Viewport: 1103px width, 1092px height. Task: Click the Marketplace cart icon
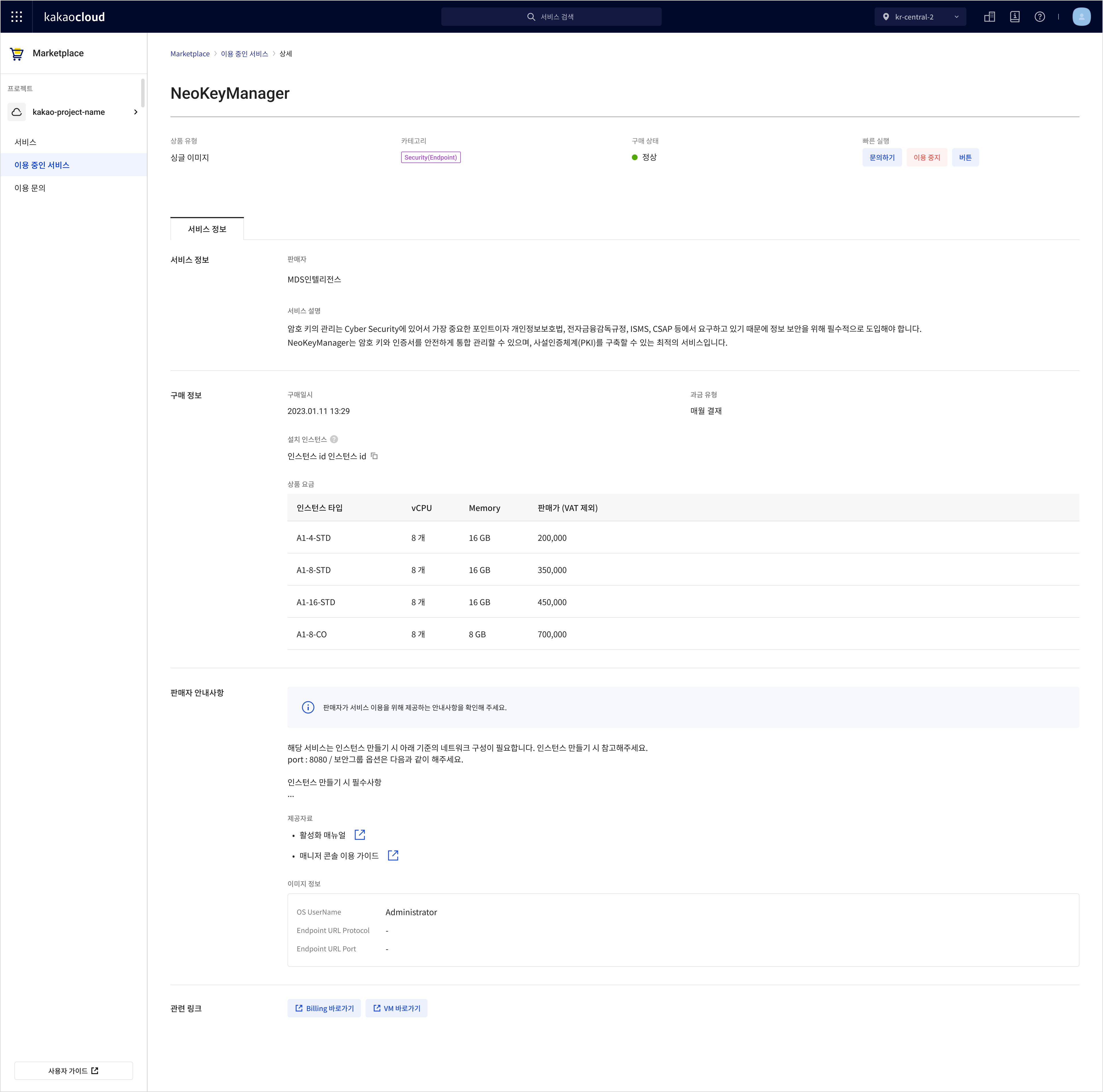tap(17, 54)
